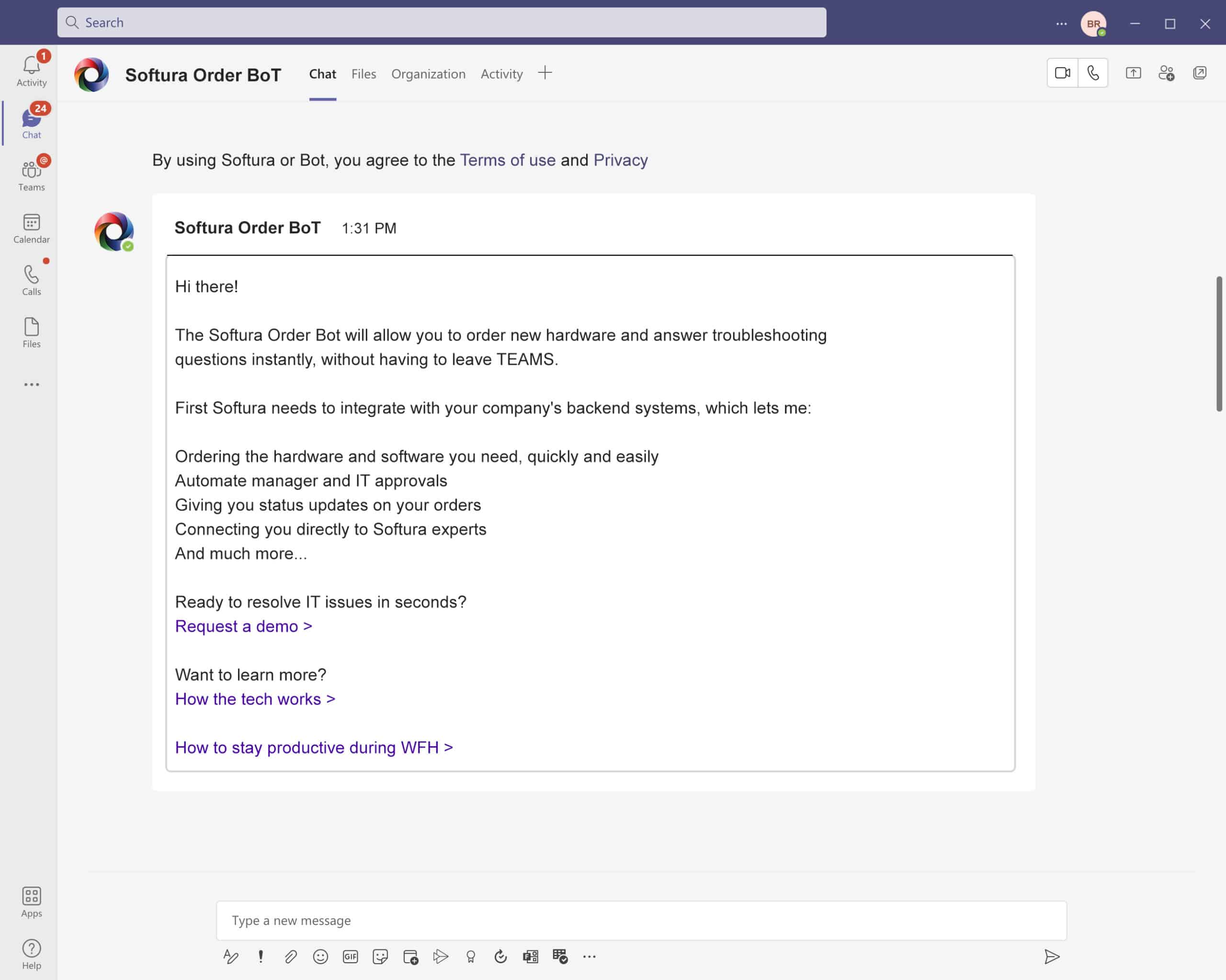The width and height of the screenshot is (1226, 980).
Task: Open the Apps store in sidebar
Action: 31,901
